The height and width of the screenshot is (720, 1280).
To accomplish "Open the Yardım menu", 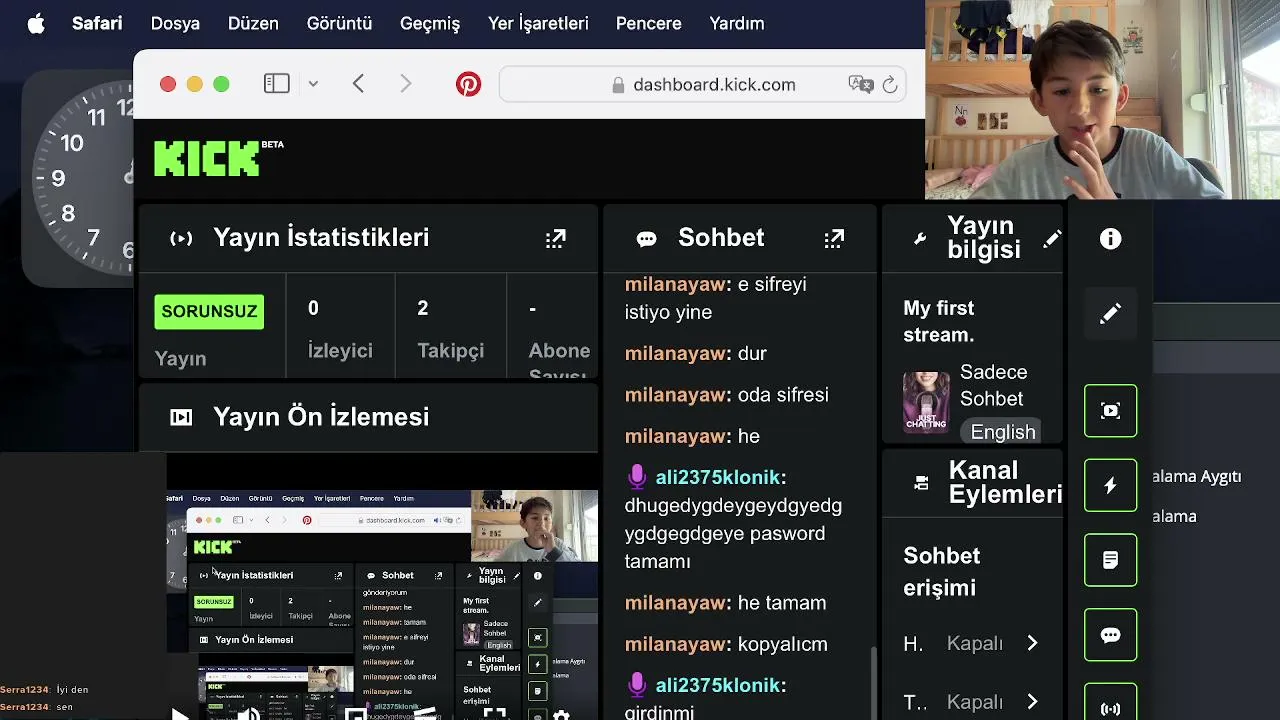I will click(737, 24).
